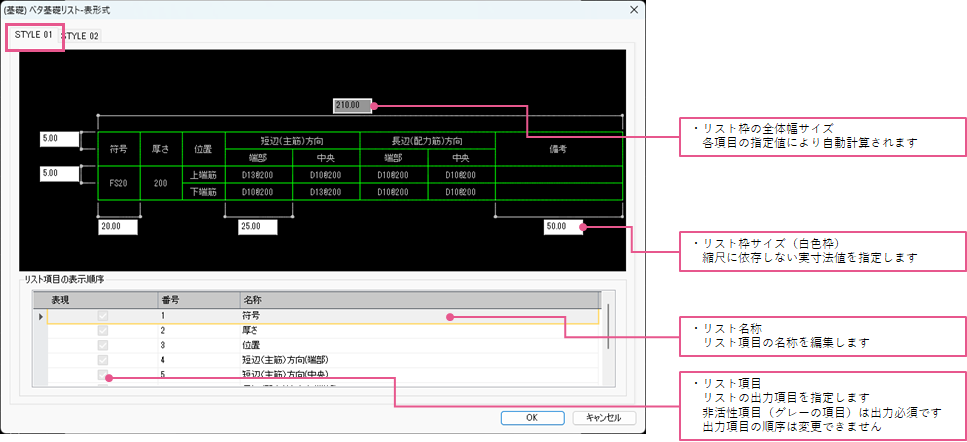
Task: Edit the 25.00 column width field
Action: [x=258, y=227]
